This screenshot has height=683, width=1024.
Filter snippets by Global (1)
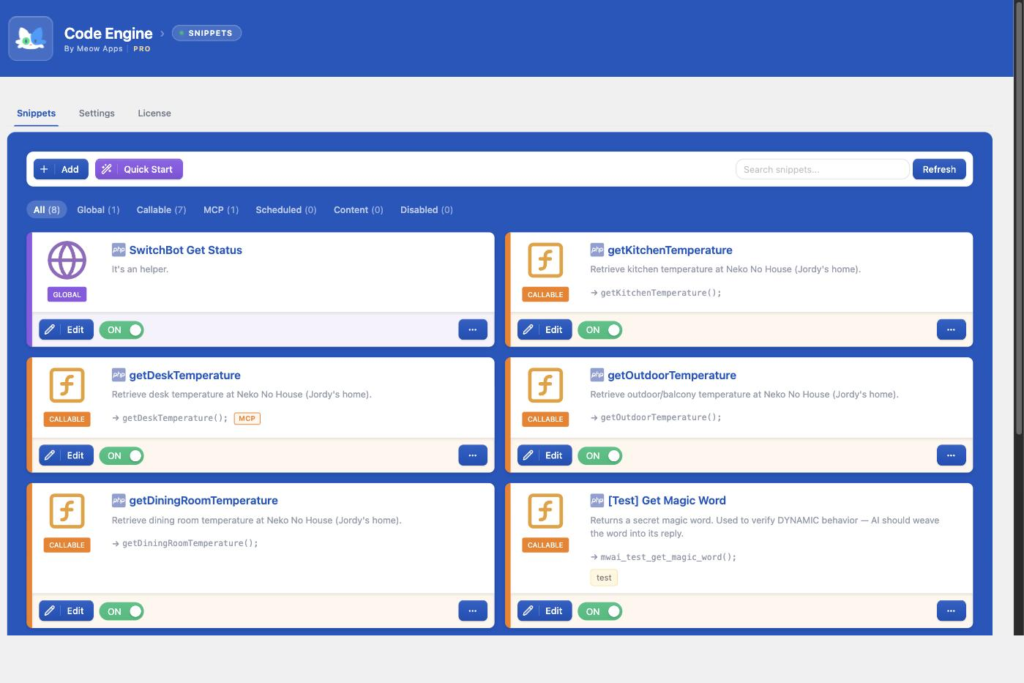(98, 210)
